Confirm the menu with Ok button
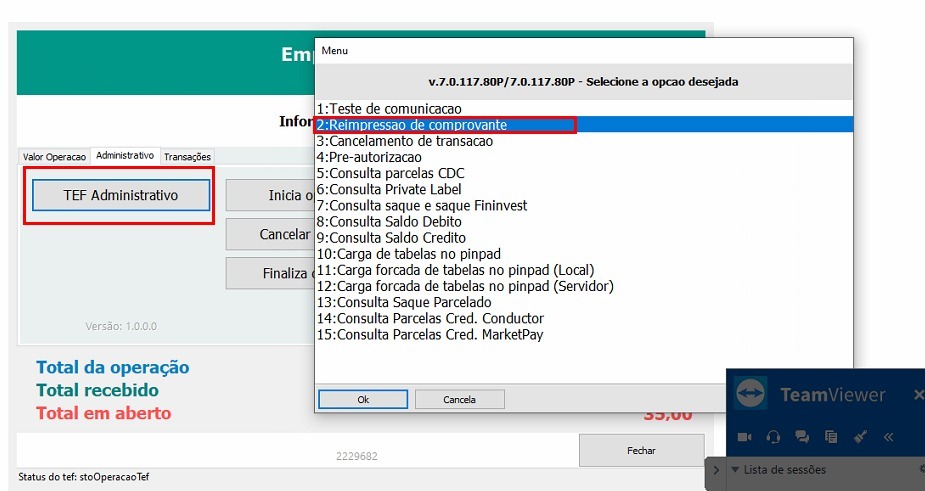 pos(363,400)
